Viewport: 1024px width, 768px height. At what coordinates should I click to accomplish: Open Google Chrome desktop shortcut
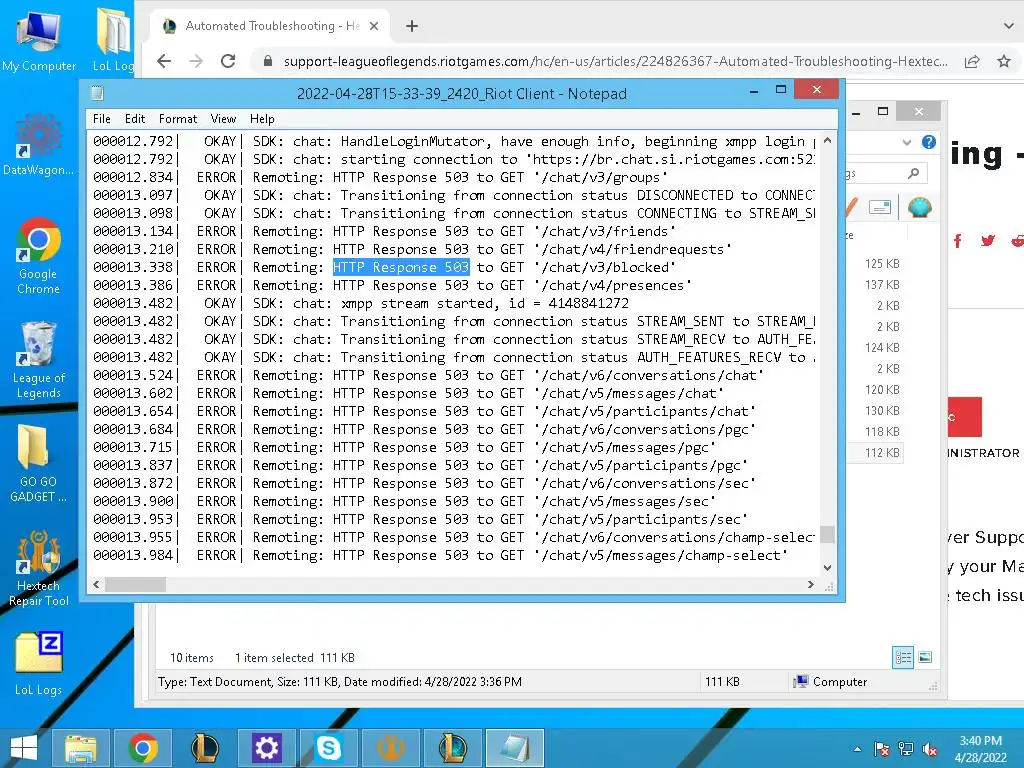39,256
